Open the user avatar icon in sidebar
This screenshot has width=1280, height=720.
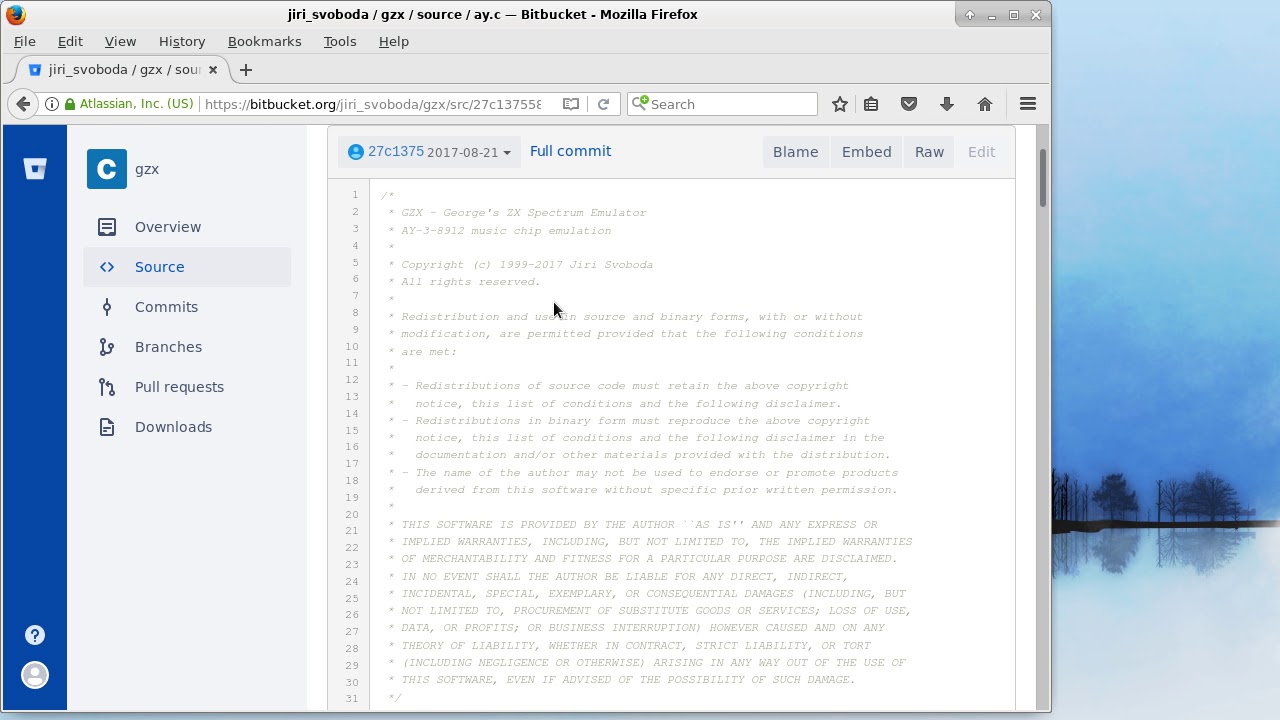(x=35, y=675)
